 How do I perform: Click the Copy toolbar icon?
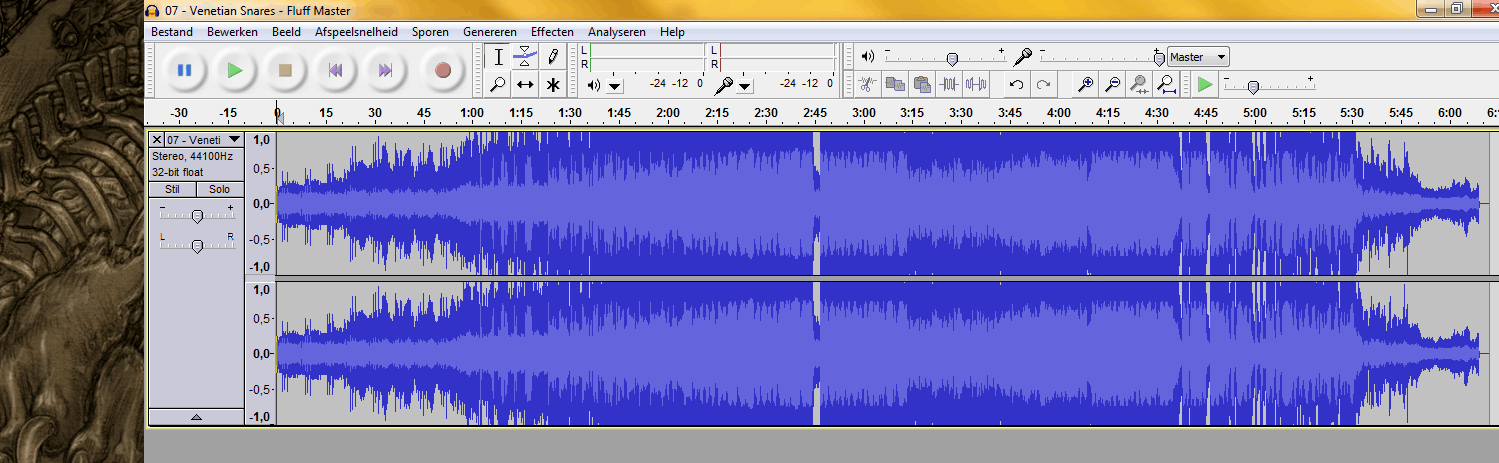[x=895, y=84]
